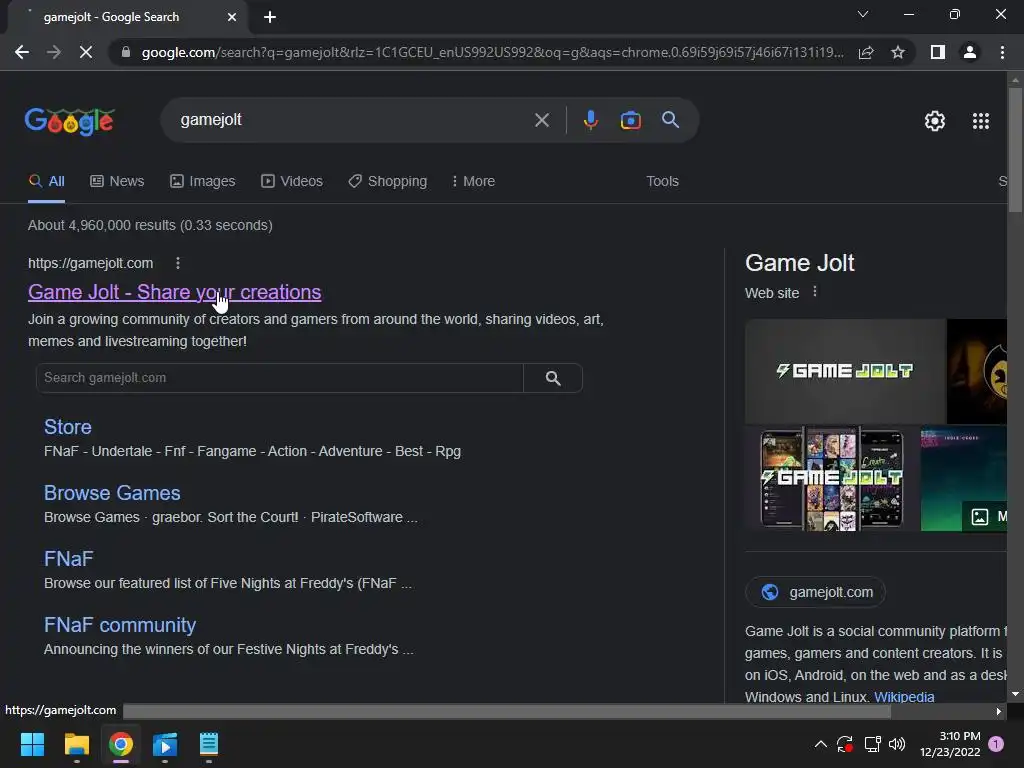View the Game Jolt phones screenshot image
The width and height of the screenshot is (1024, 768).
coord(831,479)
